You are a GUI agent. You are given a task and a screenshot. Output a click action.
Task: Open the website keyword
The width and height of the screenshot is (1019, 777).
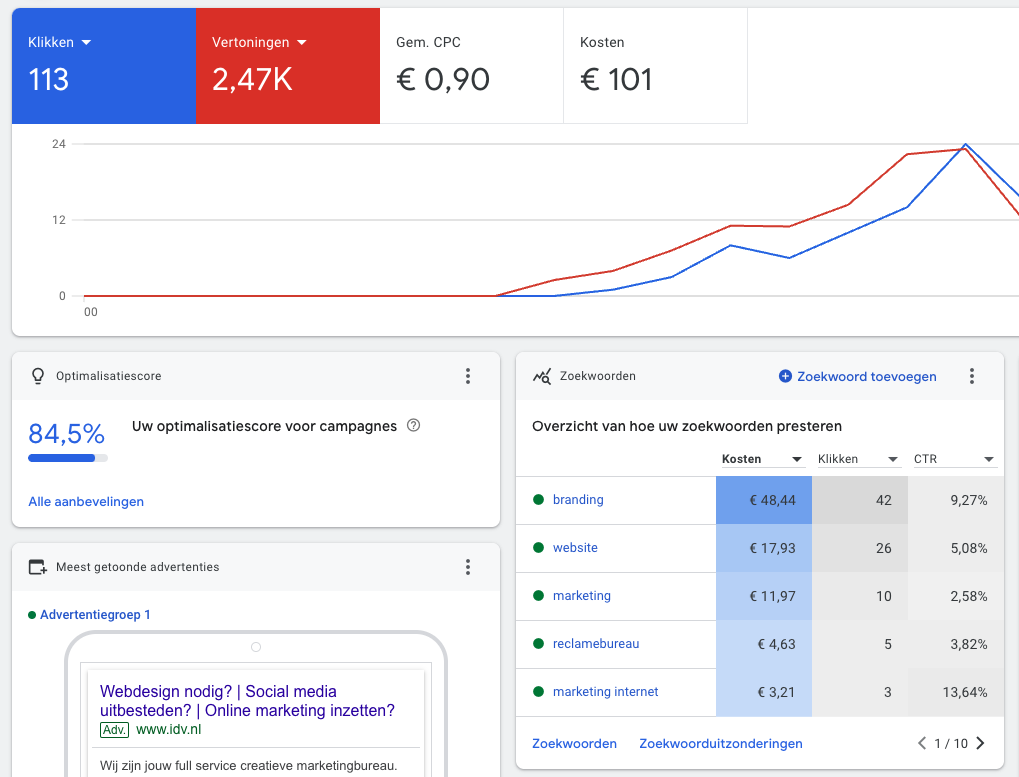click(575, 548)
